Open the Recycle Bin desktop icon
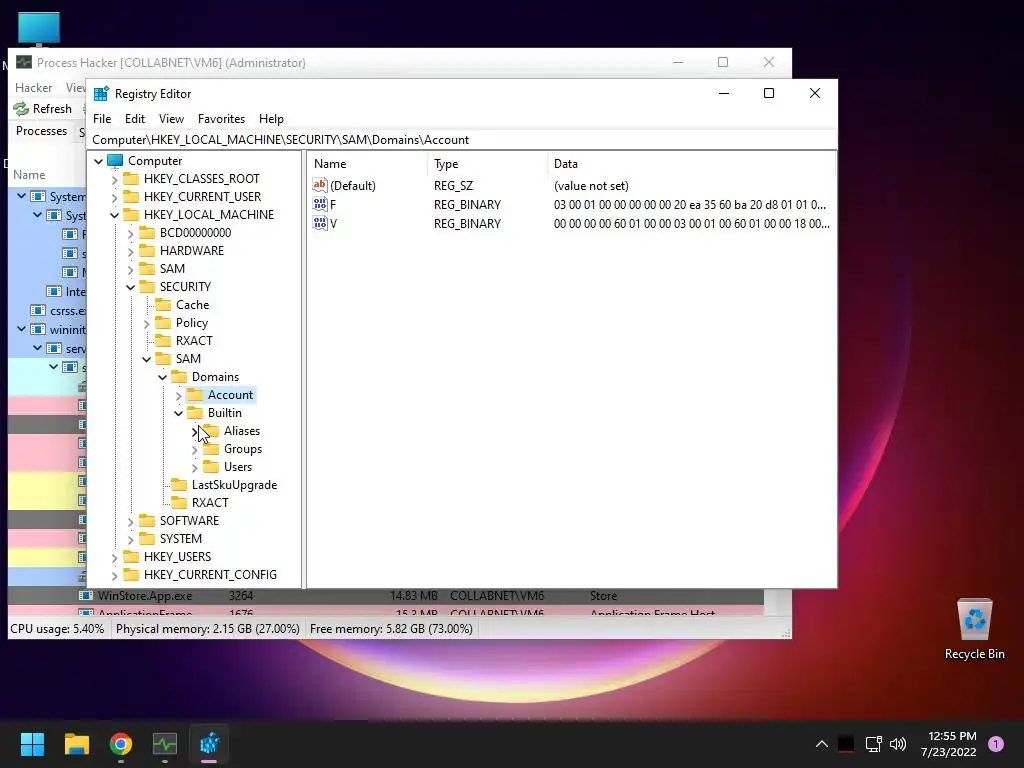The height and width of the screenshot is (768, 1024). [974, 630]
